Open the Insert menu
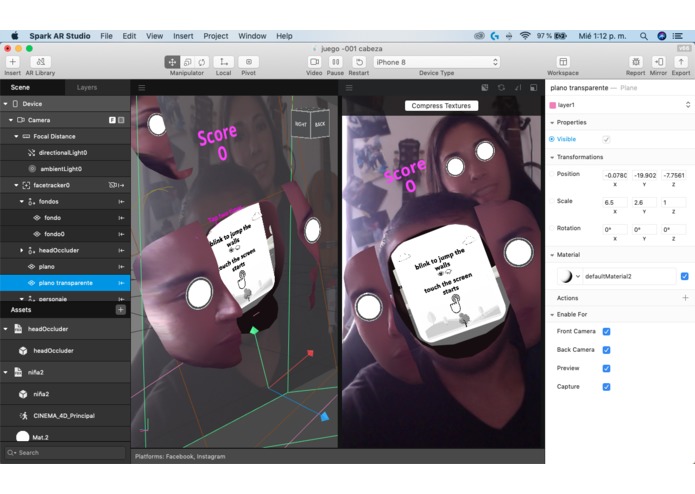Viewport: 695px width, 494px height. (183, 36)
